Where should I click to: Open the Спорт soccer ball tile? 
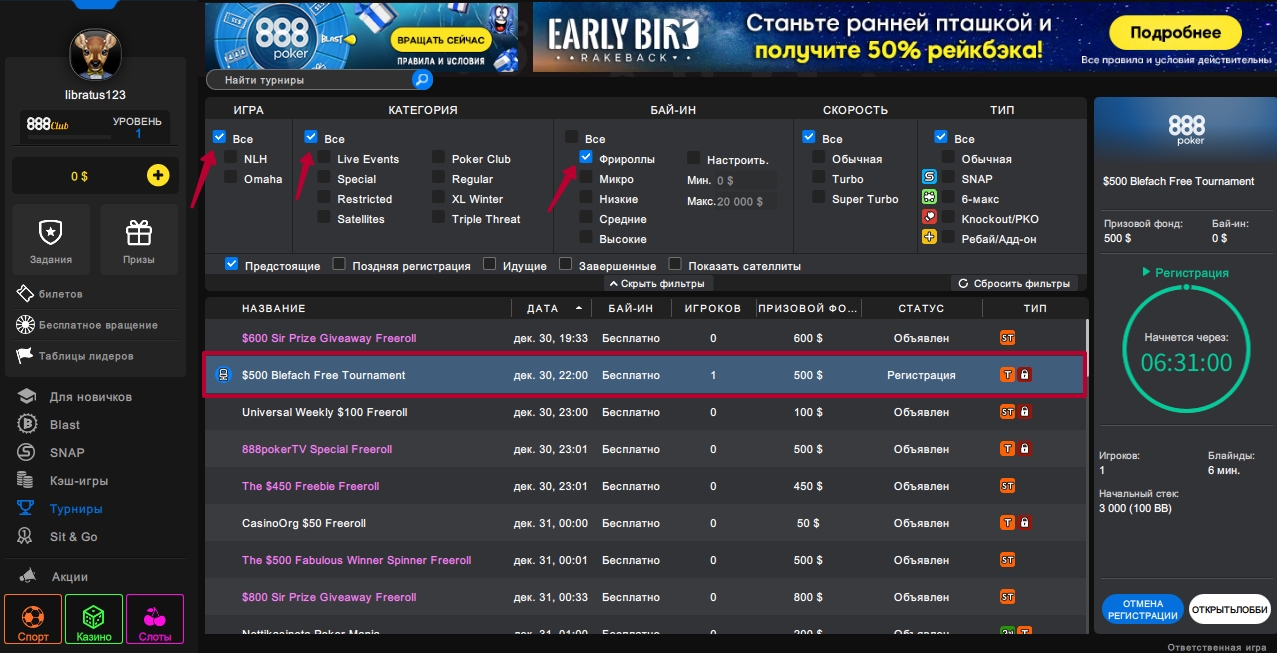33,619
